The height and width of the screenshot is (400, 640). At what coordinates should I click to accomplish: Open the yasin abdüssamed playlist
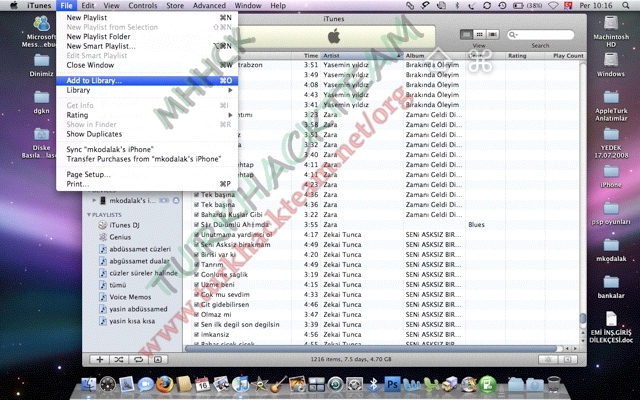point(138,309)
